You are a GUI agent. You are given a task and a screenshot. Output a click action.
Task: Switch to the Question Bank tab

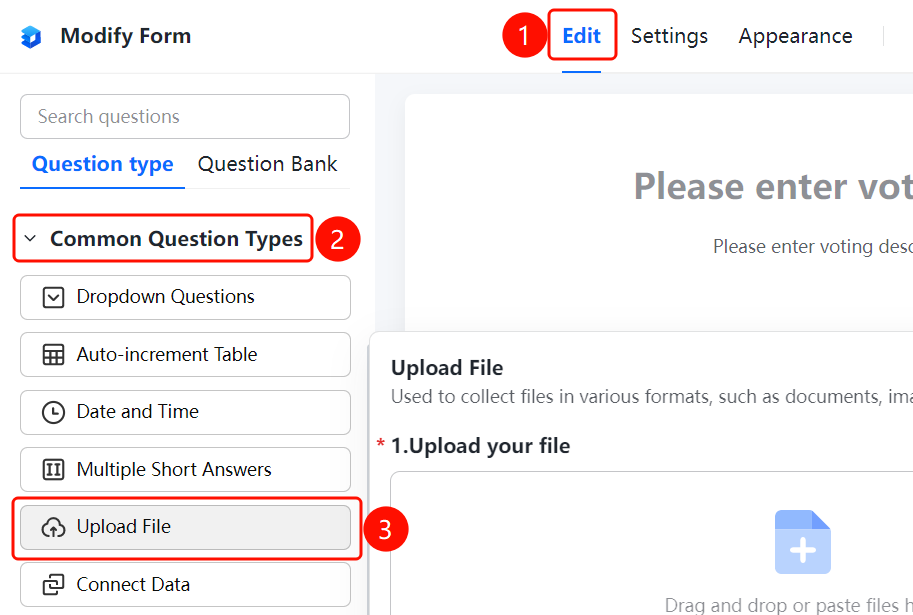[267, 164]
